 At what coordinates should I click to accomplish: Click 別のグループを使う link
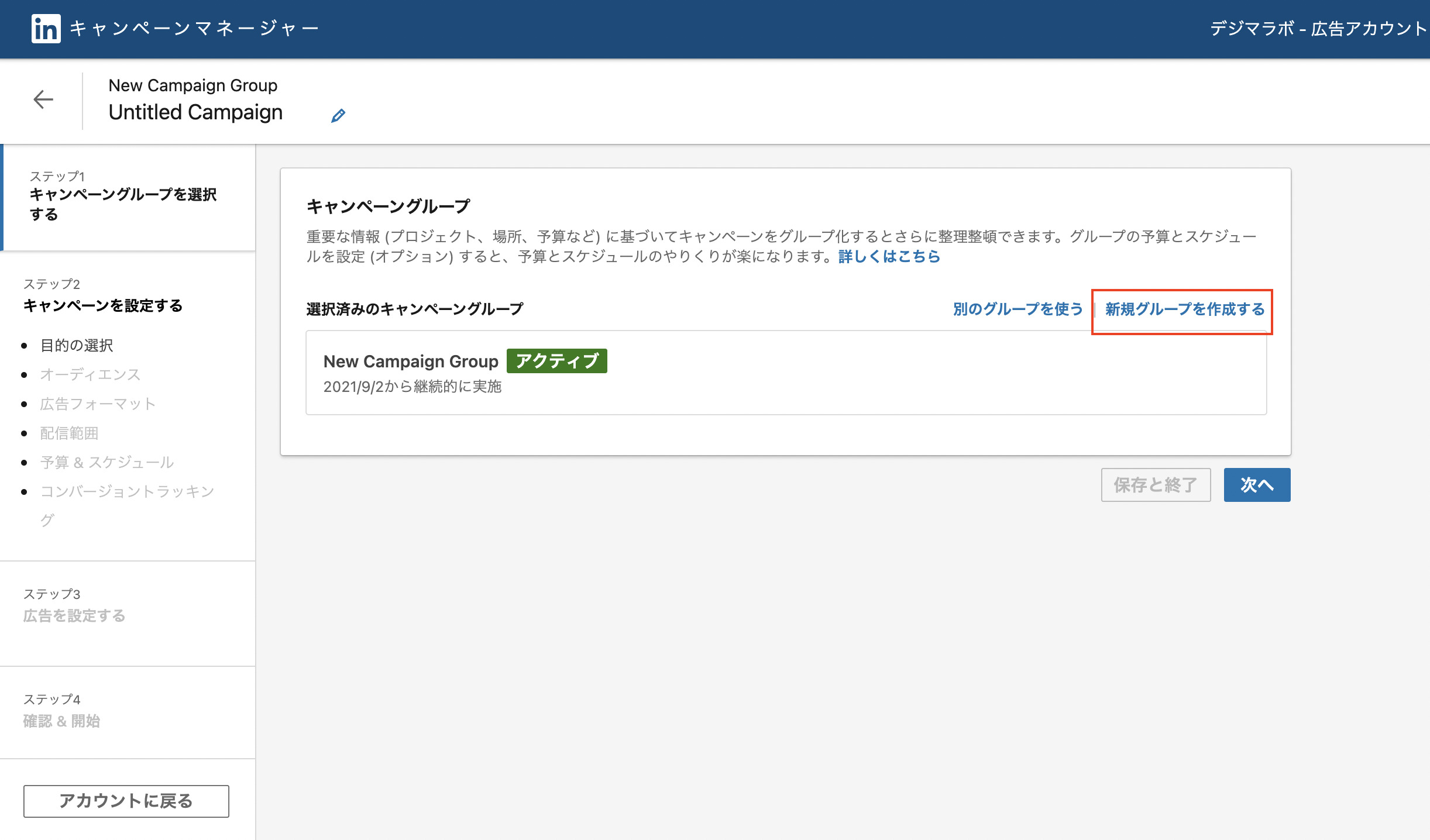(1017, 309)
